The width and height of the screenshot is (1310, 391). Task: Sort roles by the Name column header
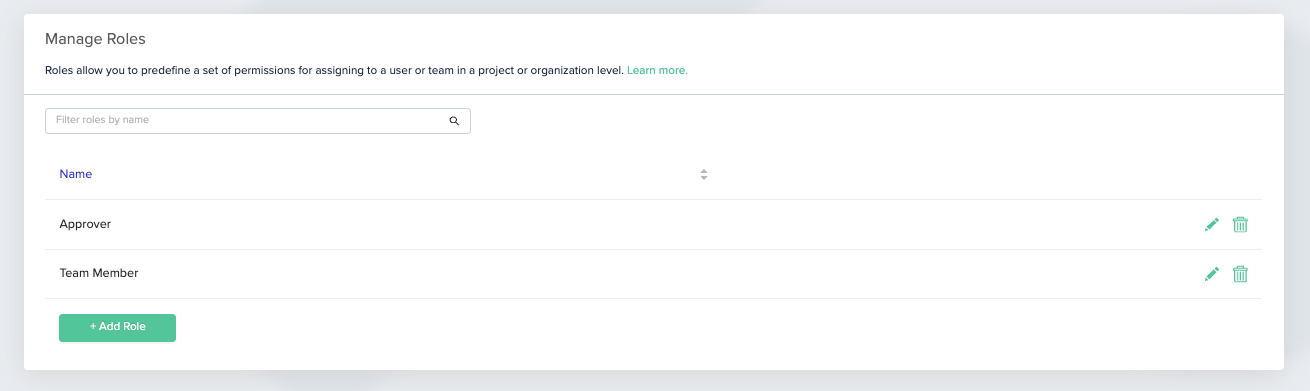coord(76,174)
